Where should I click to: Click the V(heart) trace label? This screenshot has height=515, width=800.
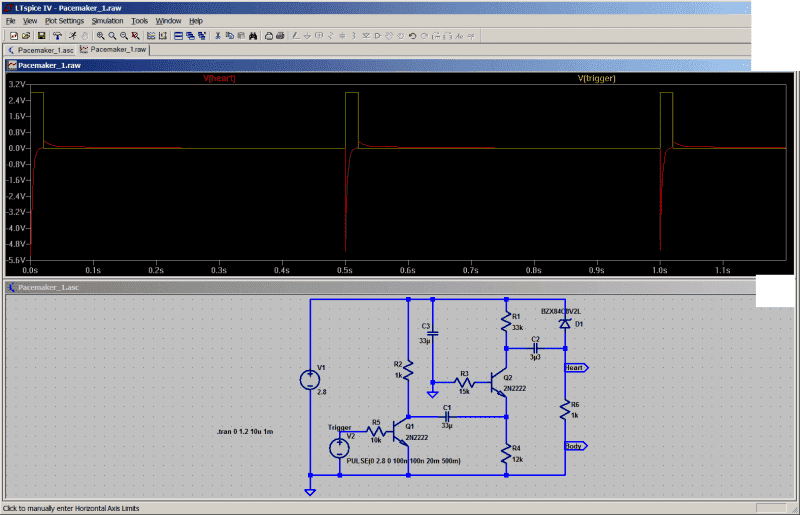pos(219,78)
